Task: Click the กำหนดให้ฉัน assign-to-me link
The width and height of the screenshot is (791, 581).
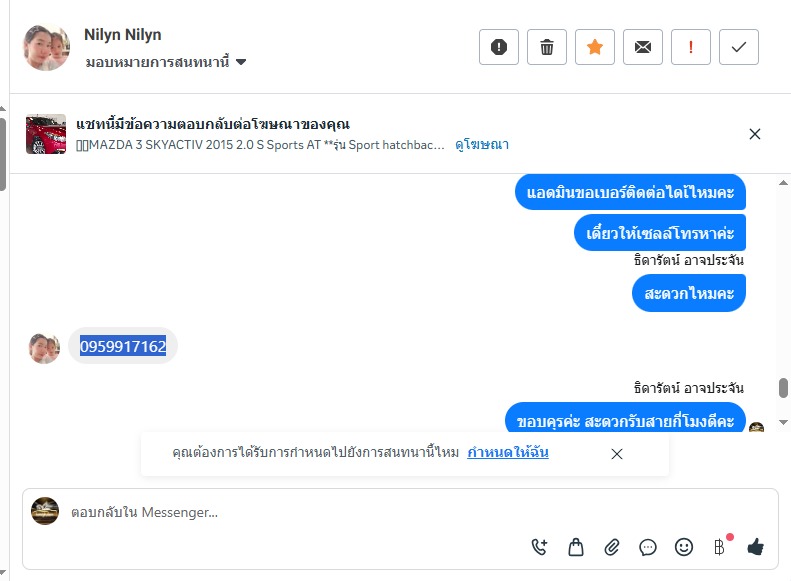Action: [507, 453]
